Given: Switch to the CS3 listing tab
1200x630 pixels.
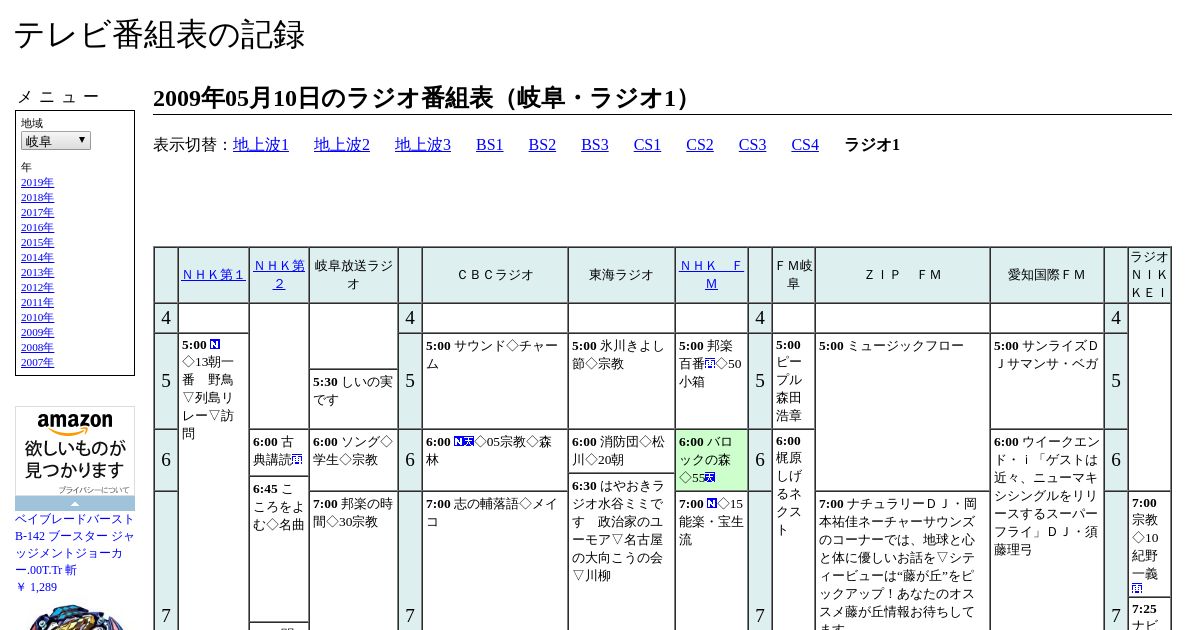Looking at the screenshot, I should (x=752, y=145).
